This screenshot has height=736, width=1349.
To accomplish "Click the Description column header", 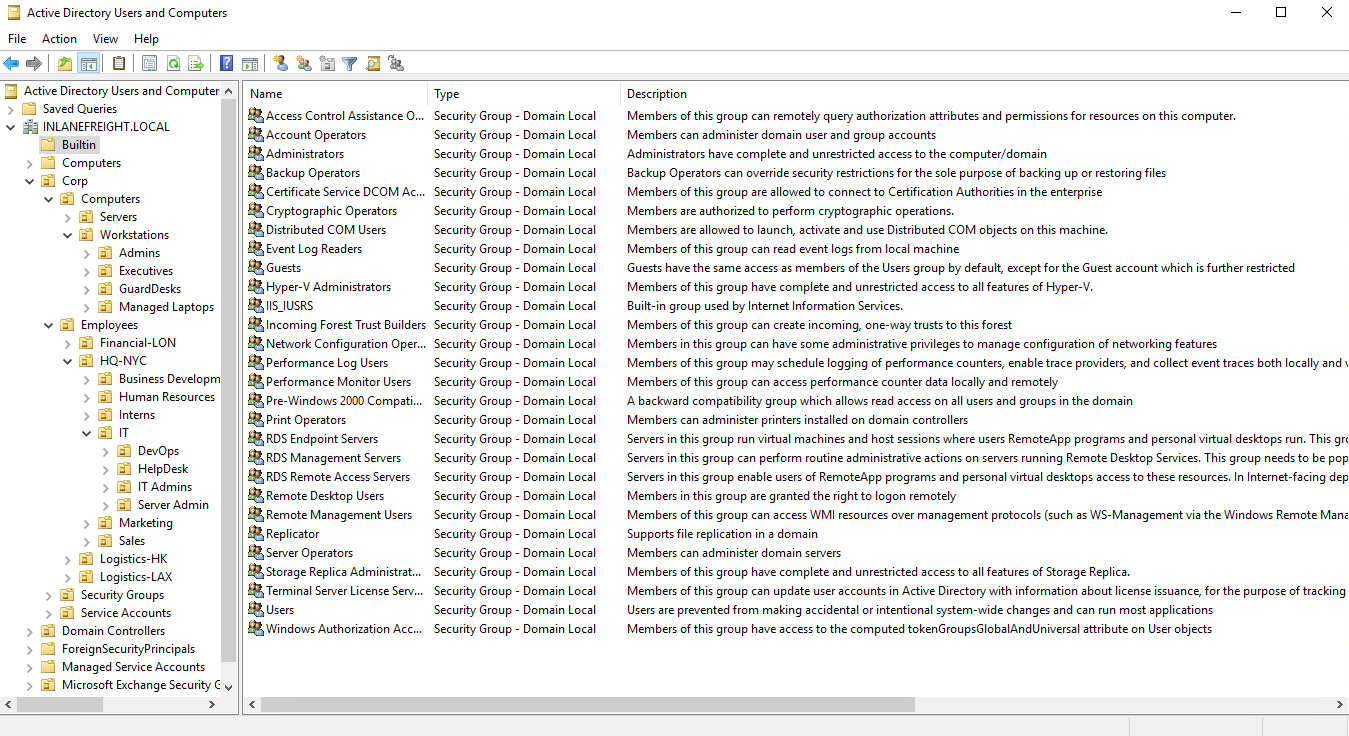I will tap(656, 94).
